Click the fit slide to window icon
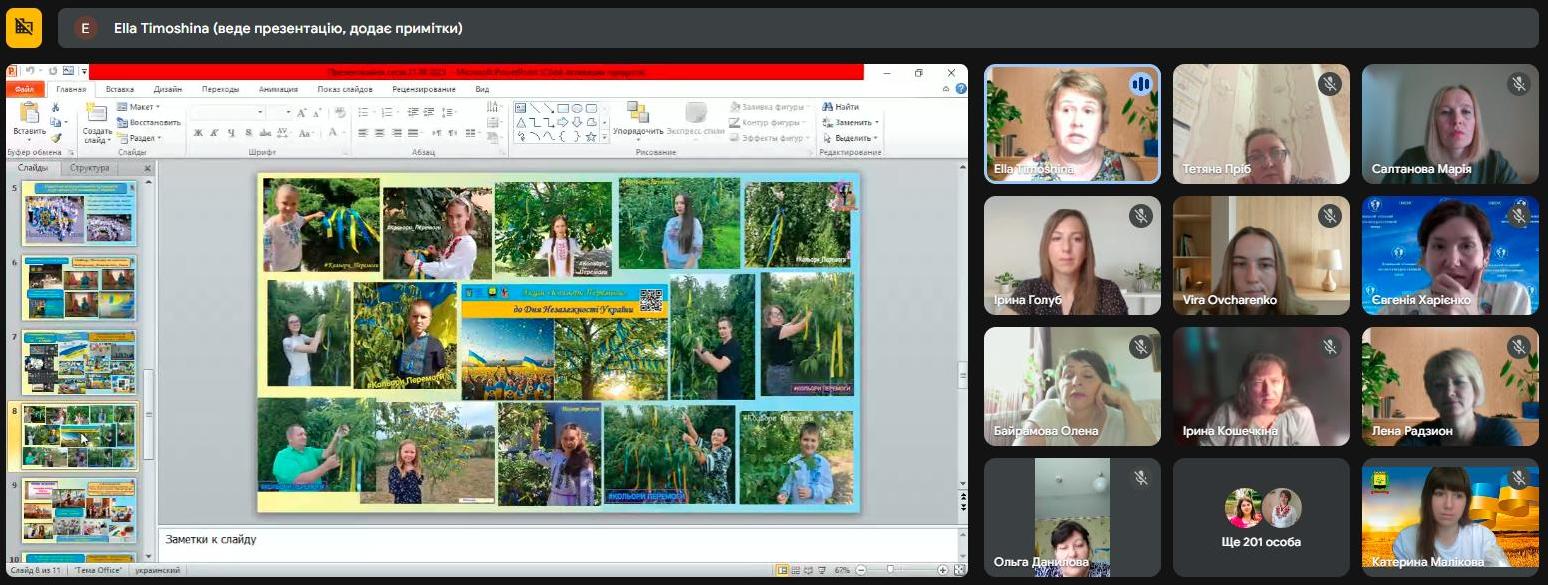Viewport: 1548px width, 585px height. coord(958,569)
